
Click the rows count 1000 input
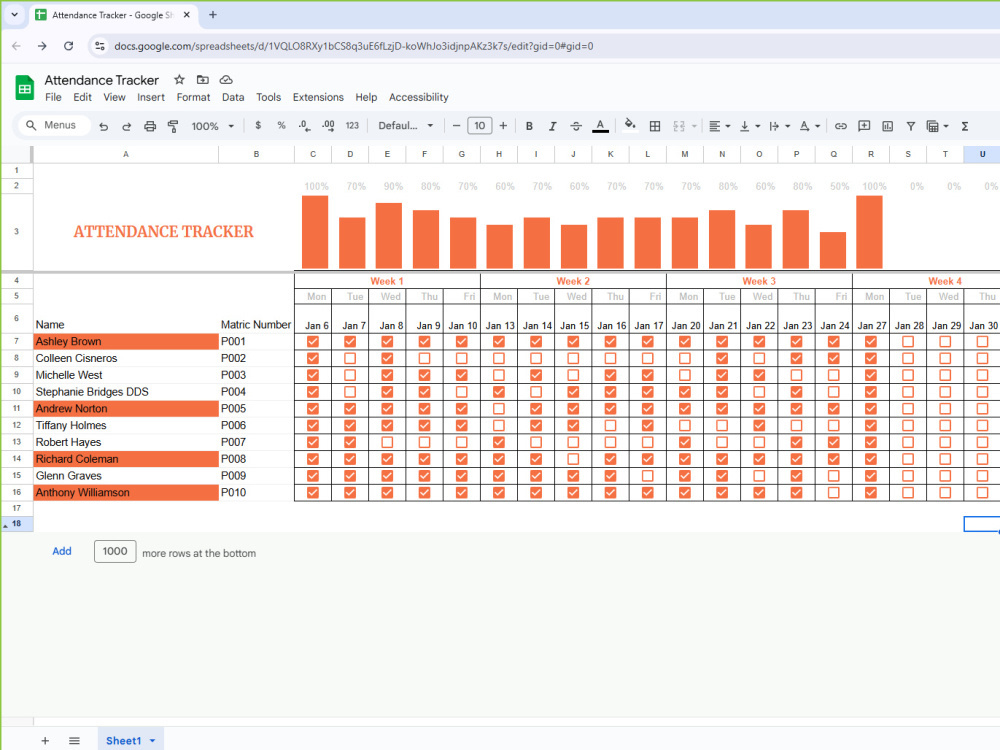[x=115, y=551]
